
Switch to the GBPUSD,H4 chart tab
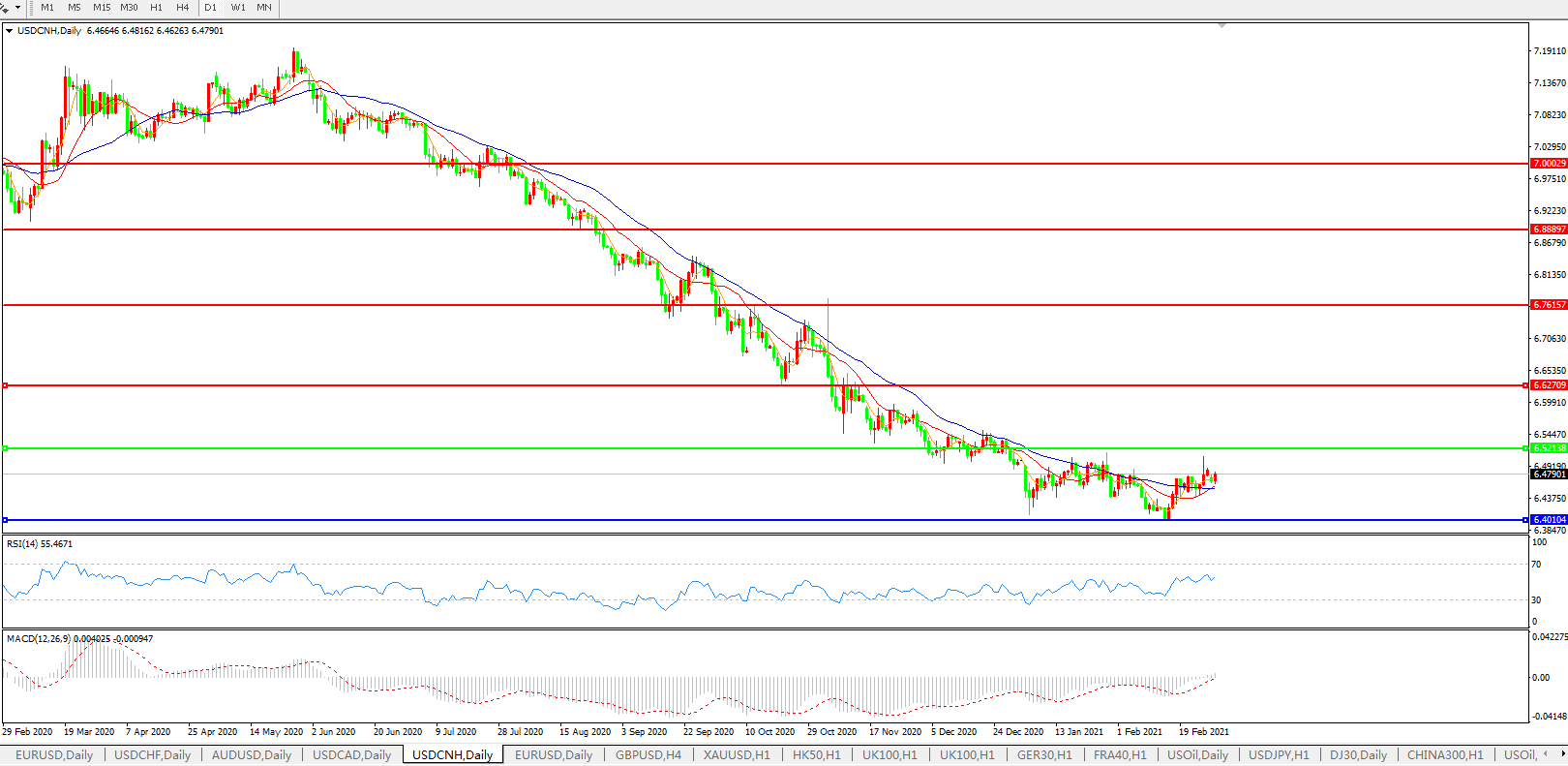(648, 754)
